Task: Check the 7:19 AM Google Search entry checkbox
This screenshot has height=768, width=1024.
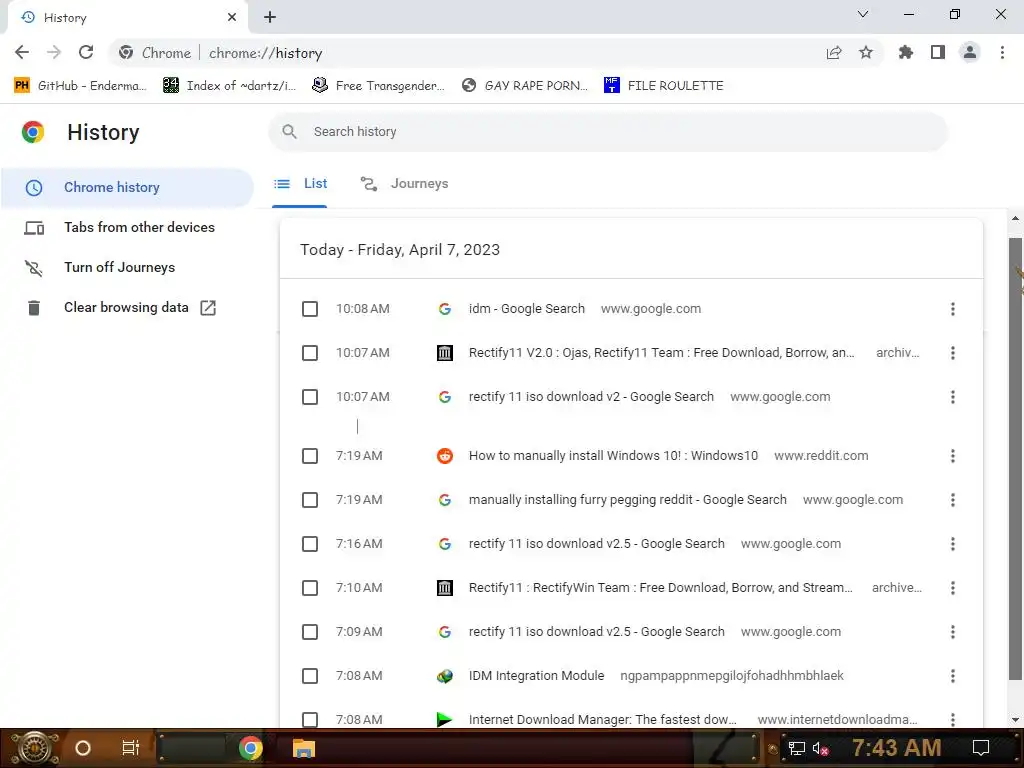Action: pos(310,500)
